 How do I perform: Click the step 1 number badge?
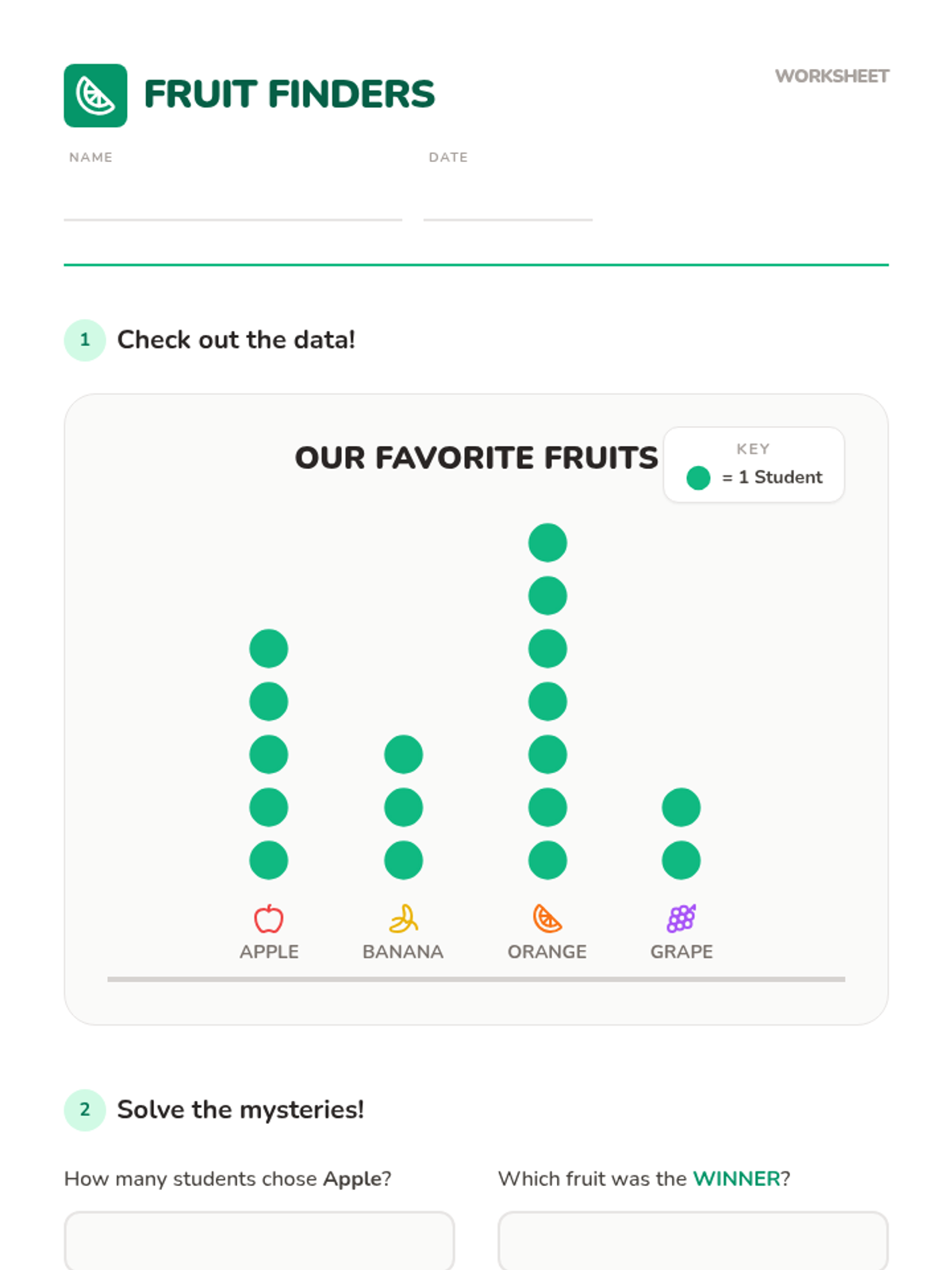[85, 340]
